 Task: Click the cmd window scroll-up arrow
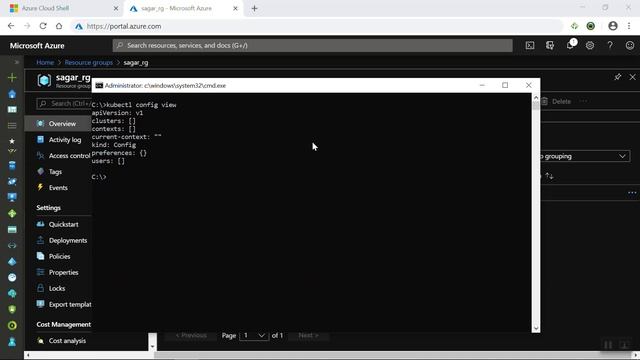click(x=536, y=98)
